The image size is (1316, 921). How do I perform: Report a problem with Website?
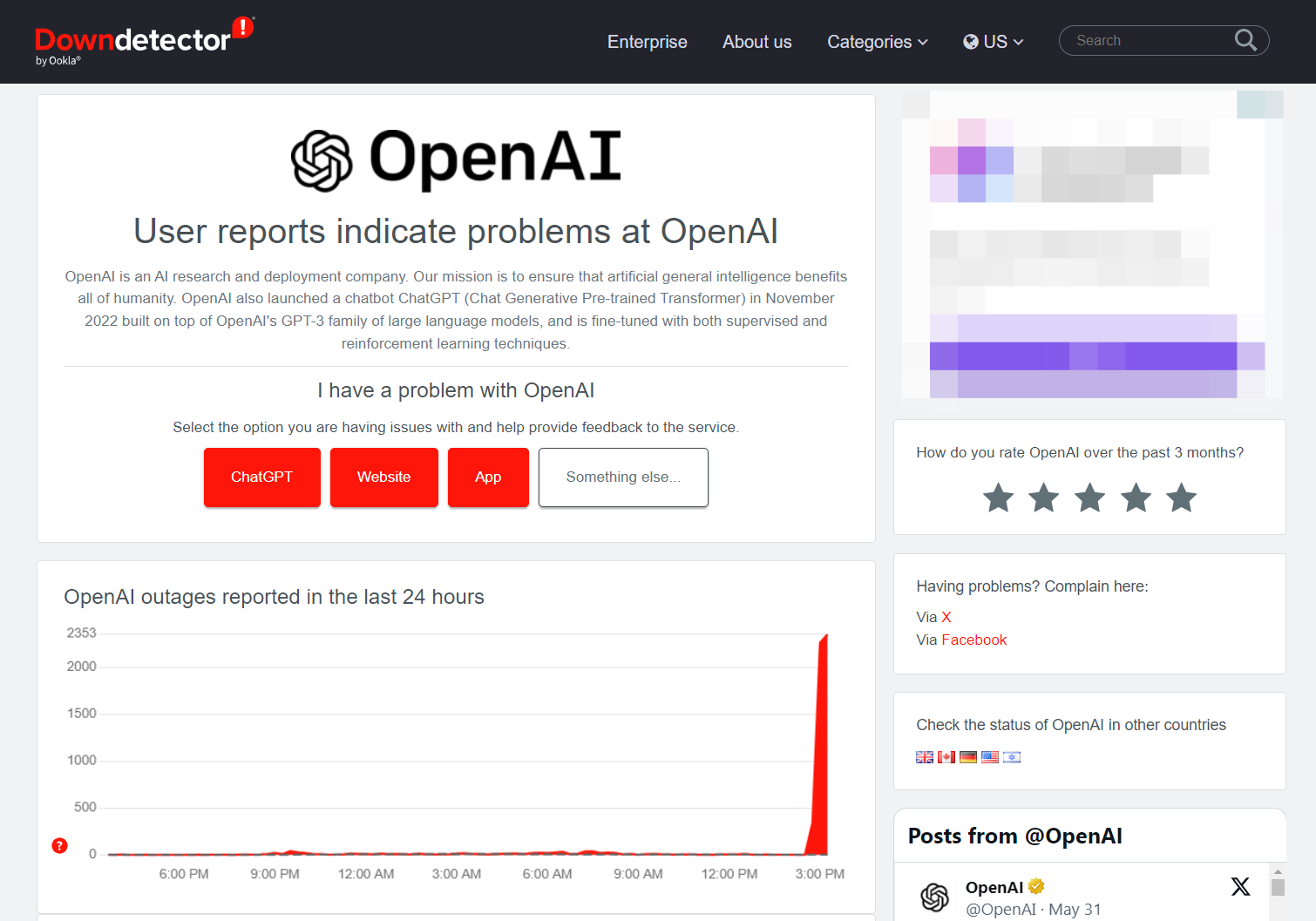coord(384,477)
